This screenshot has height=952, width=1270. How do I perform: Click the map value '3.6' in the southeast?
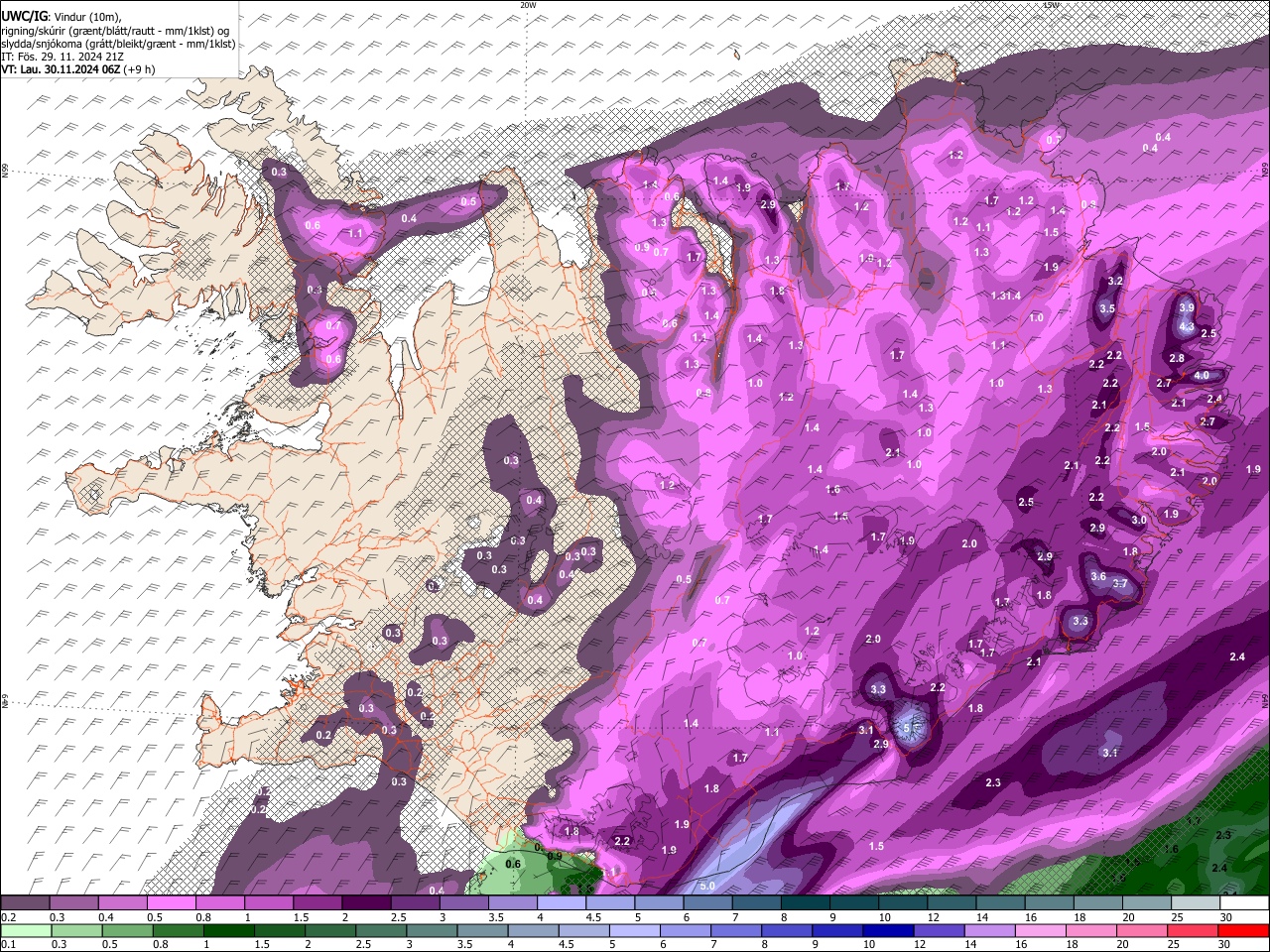[x=1098, y=576]
